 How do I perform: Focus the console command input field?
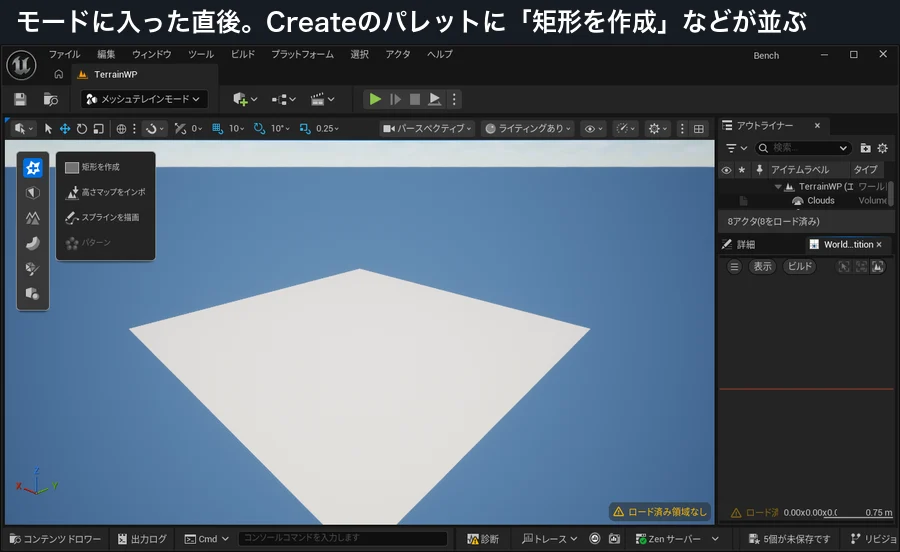(x=343, y=538)
